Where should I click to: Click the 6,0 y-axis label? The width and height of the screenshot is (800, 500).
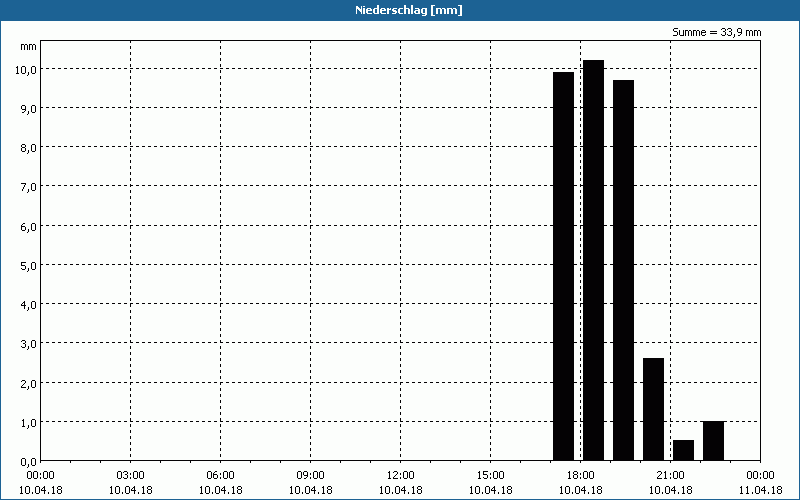[28, 227]
